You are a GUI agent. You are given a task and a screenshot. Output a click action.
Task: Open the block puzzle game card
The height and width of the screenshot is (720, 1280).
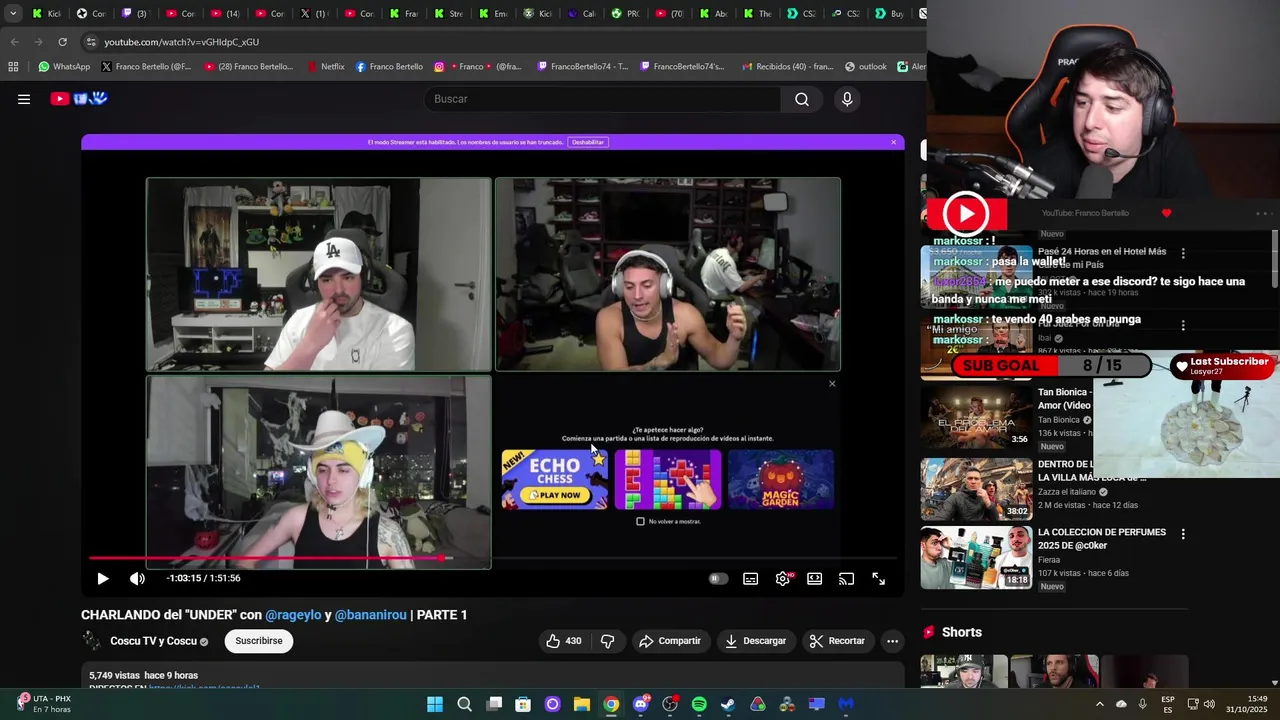(x=668, y=479)
